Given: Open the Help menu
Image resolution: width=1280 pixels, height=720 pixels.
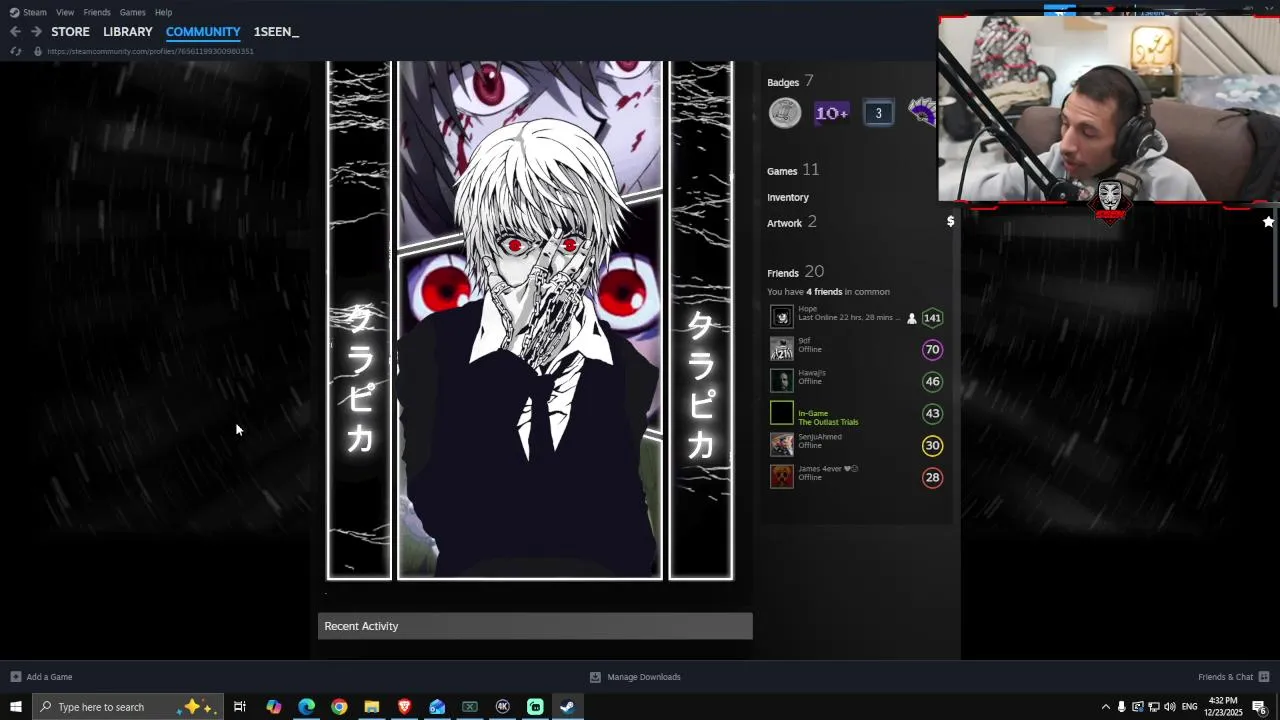Looking at the screenshot, I should (x=163, y=12).
